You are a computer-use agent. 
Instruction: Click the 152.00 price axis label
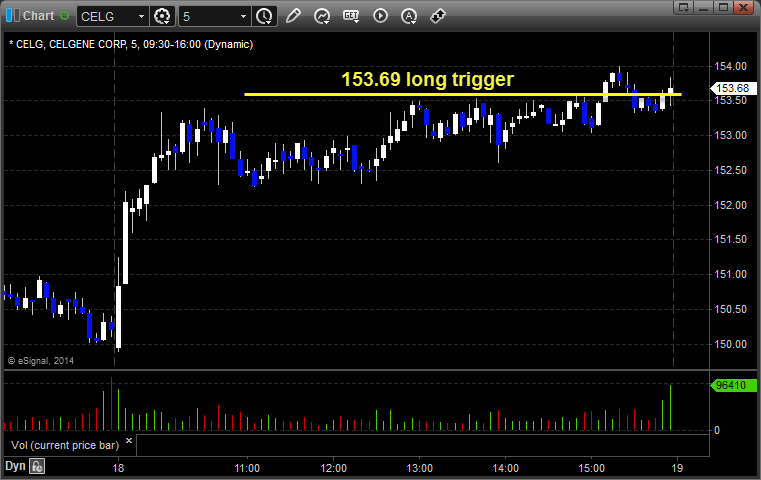click(x=730, y=205)
